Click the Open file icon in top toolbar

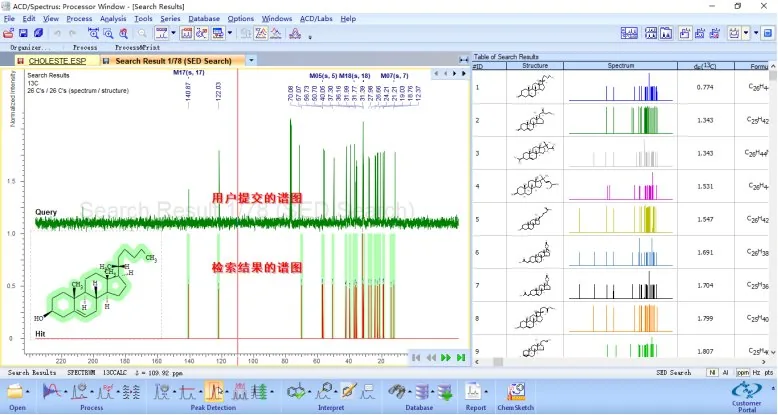tap(8, 33)
